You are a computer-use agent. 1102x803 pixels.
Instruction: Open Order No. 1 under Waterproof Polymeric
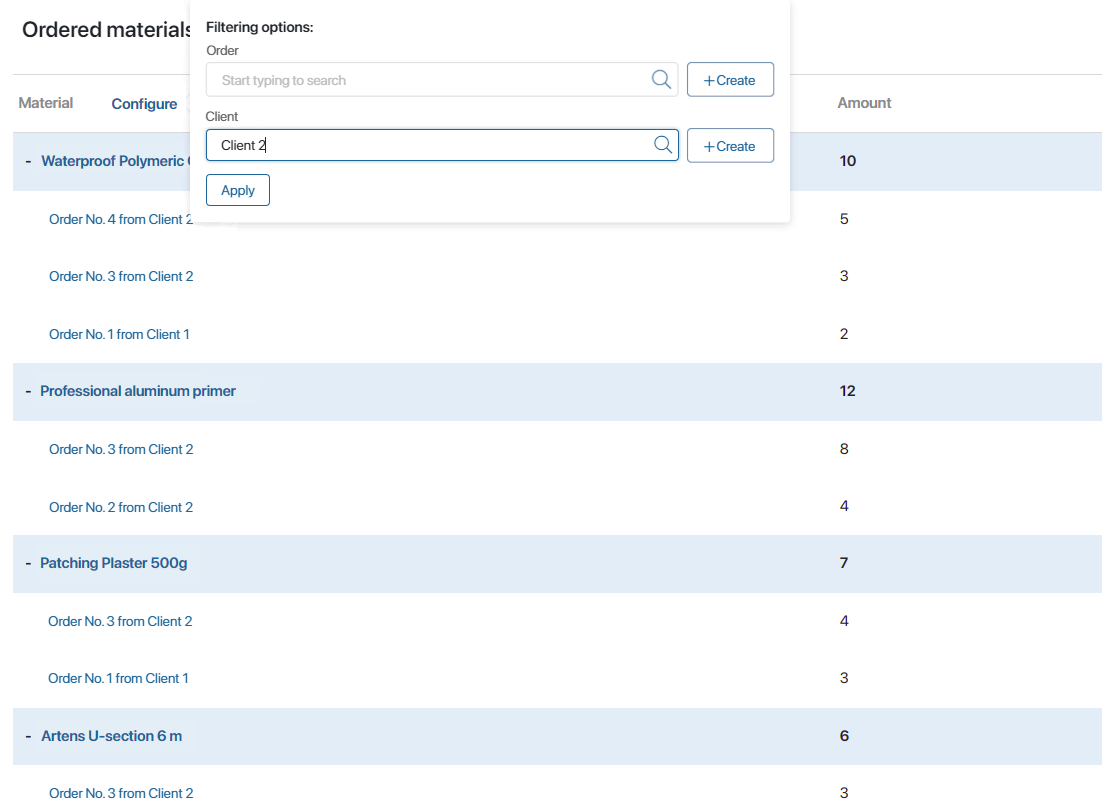tap(119, 334)
